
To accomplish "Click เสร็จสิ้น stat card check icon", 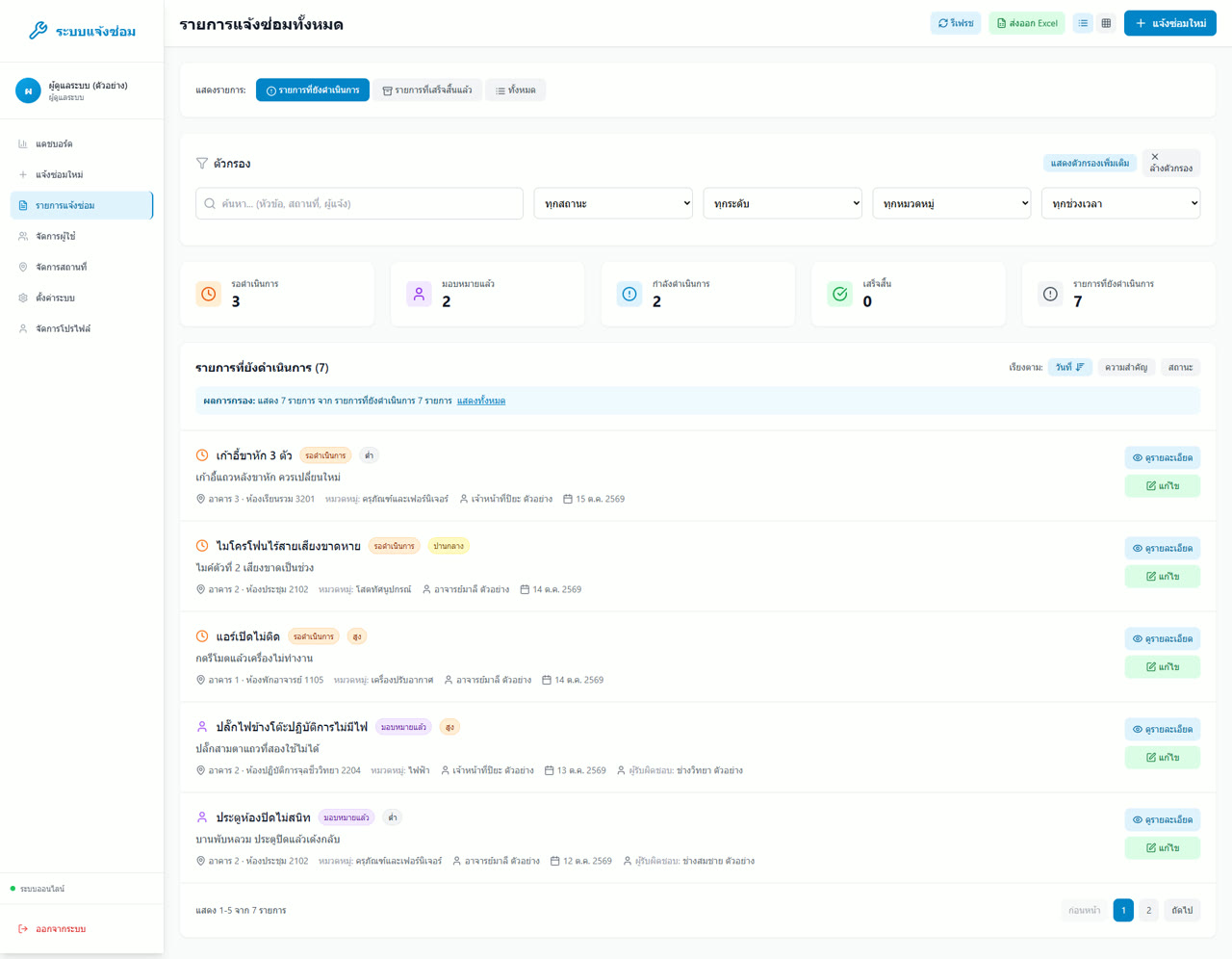I will click(840, 294).
